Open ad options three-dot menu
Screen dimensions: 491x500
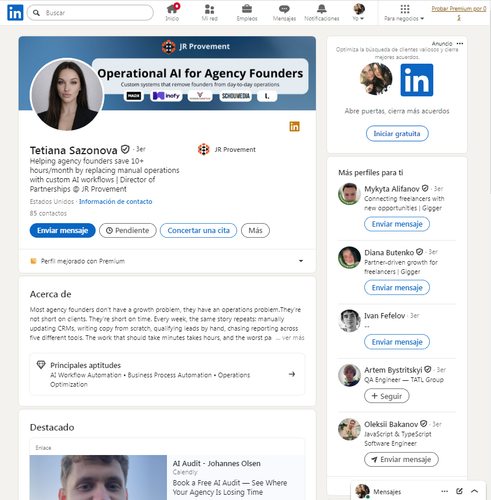[x=460, y=43]
